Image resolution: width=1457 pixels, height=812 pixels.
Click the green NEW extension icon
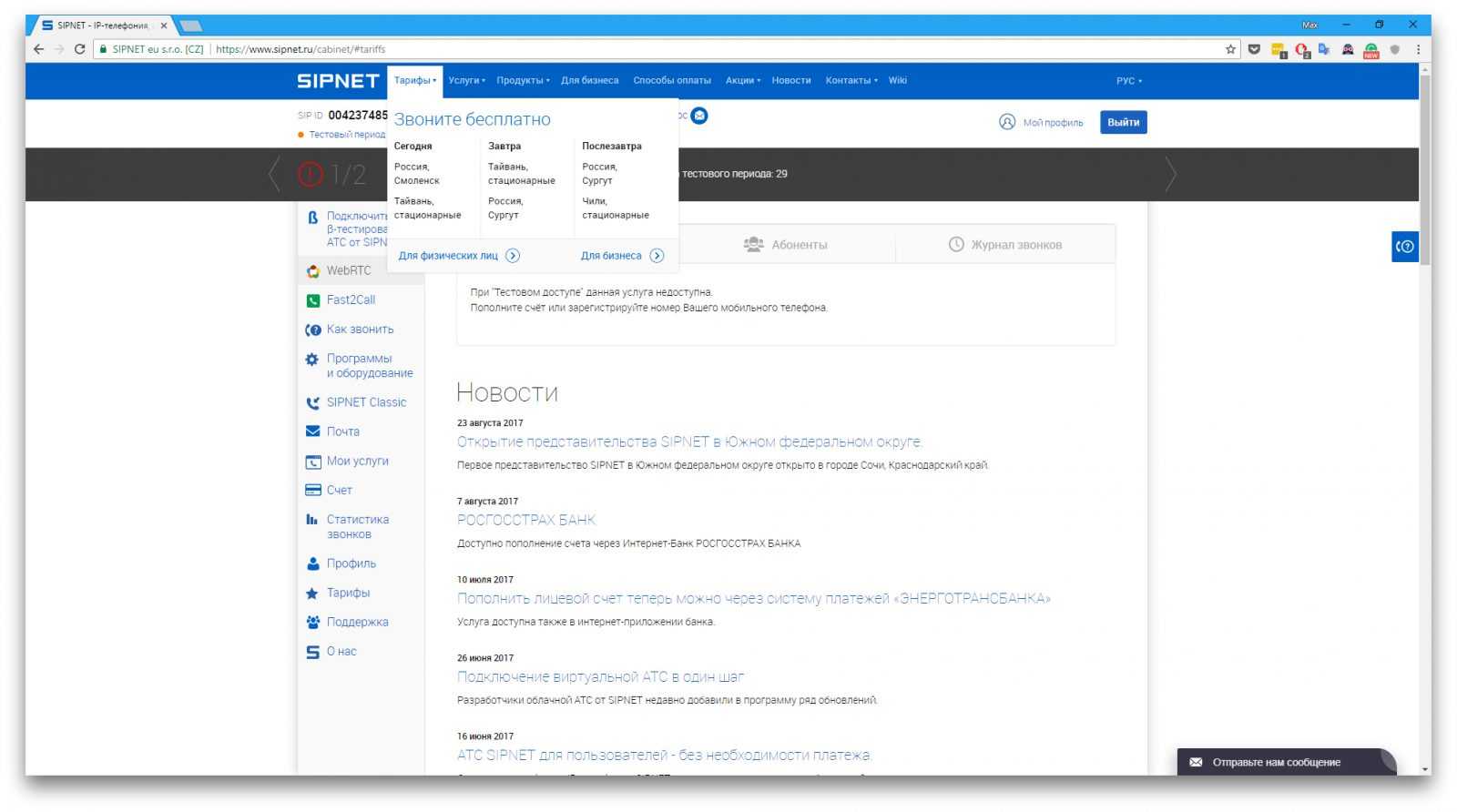pos(1371,50)
